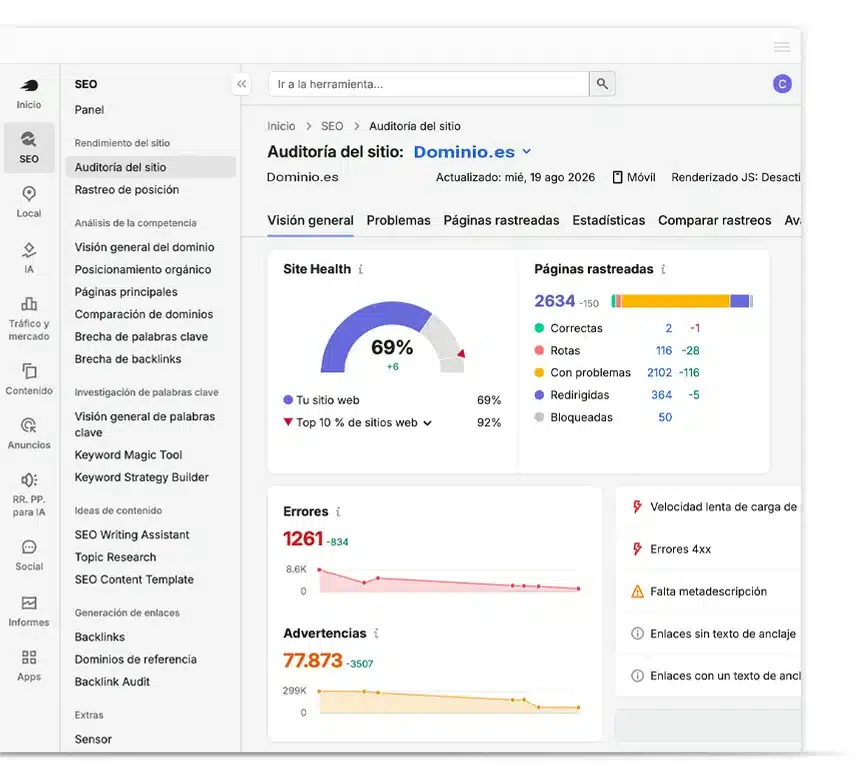This screenshot has width=859, height=772.
Task: Switch to the Comparar rastreos tab
Action: [714, 220]
